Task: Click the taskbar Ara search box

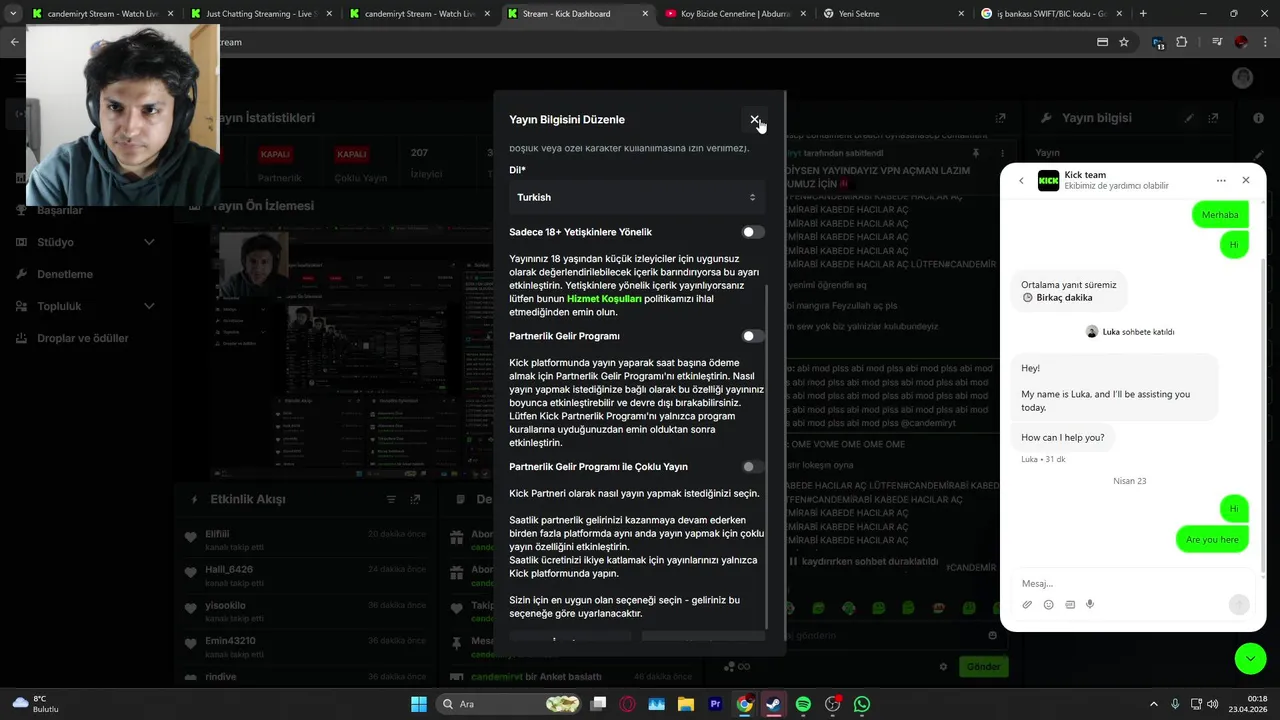Action: point(510,704)
